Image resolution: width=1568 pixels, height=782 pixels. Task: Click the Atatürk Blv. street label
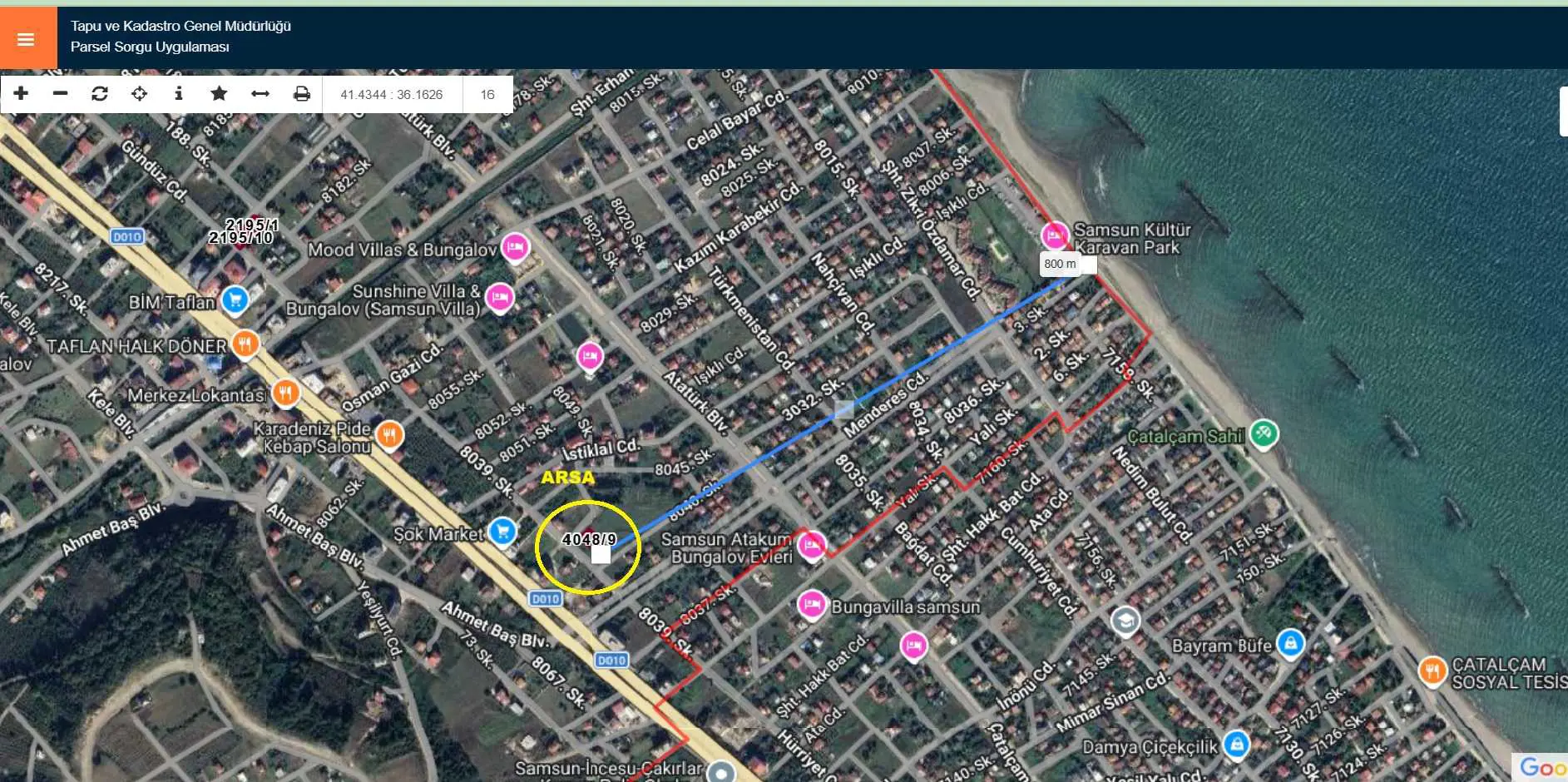coord(695,403)
